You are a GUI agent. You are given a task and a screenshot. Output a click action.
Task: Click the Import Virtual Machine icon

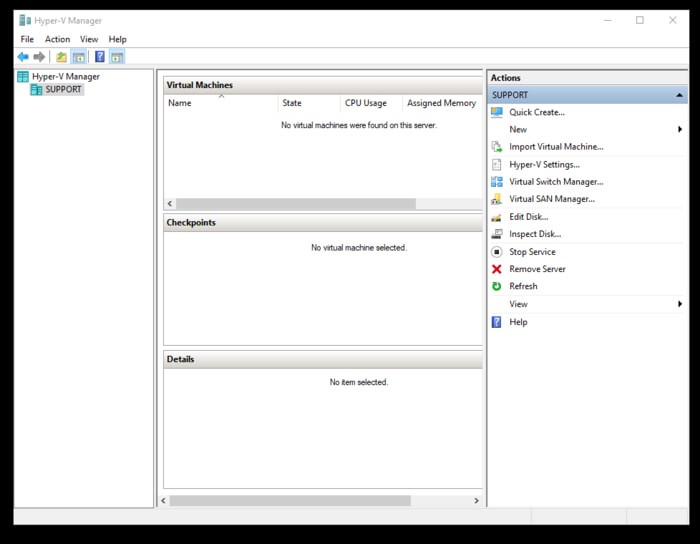click(x=497, y=146)
